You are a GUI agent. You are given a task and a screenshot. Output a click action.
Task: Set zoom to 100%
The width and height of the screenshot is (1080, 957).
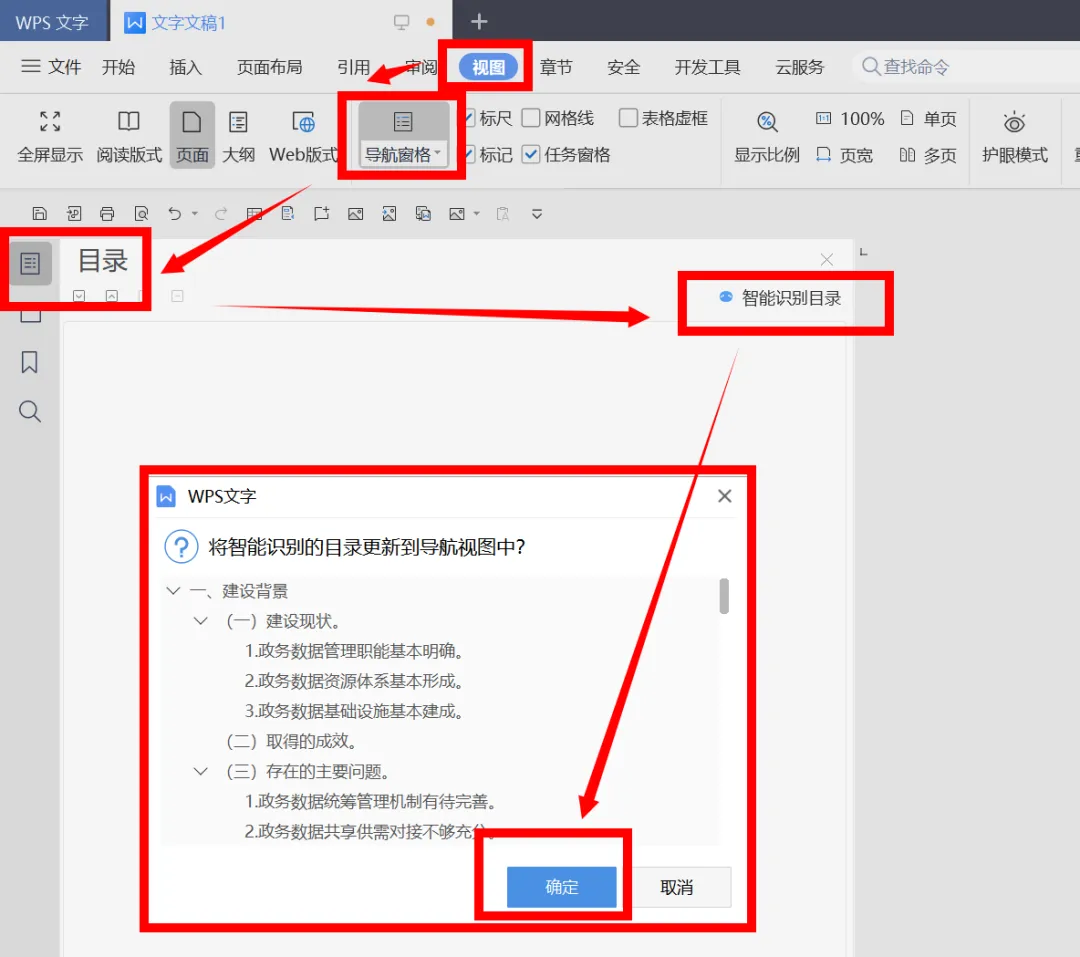[849, 119]
